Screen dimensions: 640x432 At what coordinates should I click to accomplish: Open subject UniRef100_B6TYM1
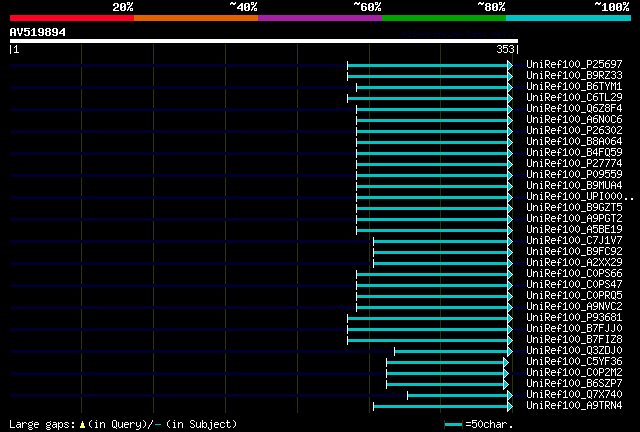(x=574, y=86)
